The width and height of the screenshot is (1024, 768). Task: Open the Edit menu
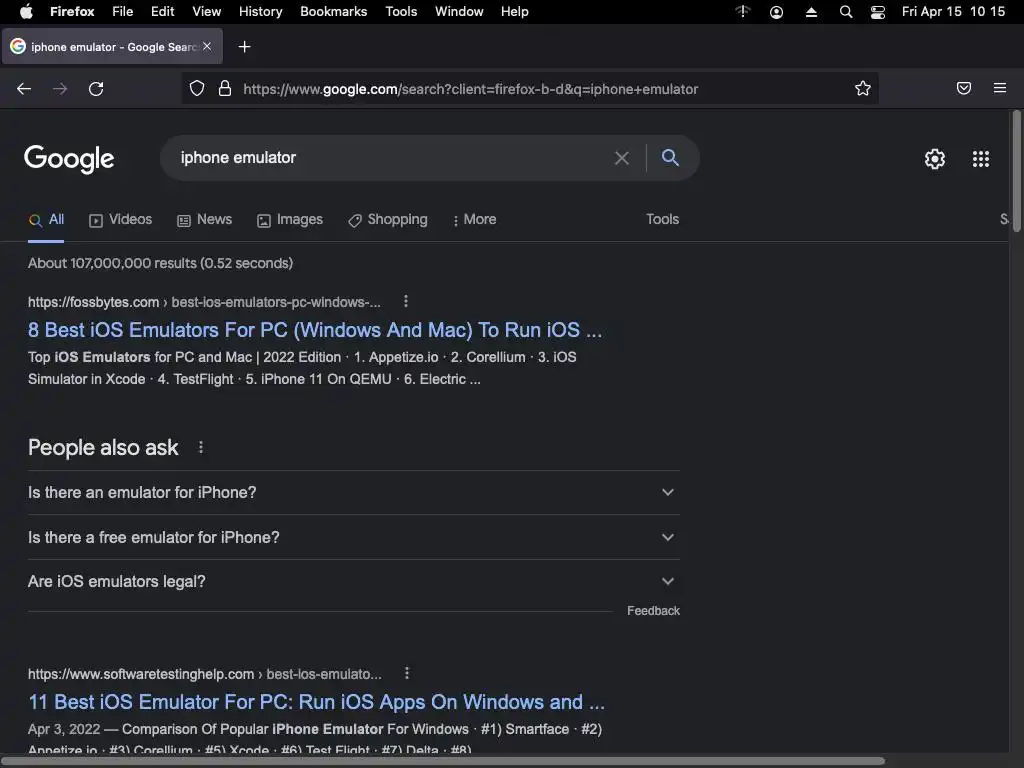[163, 12]
